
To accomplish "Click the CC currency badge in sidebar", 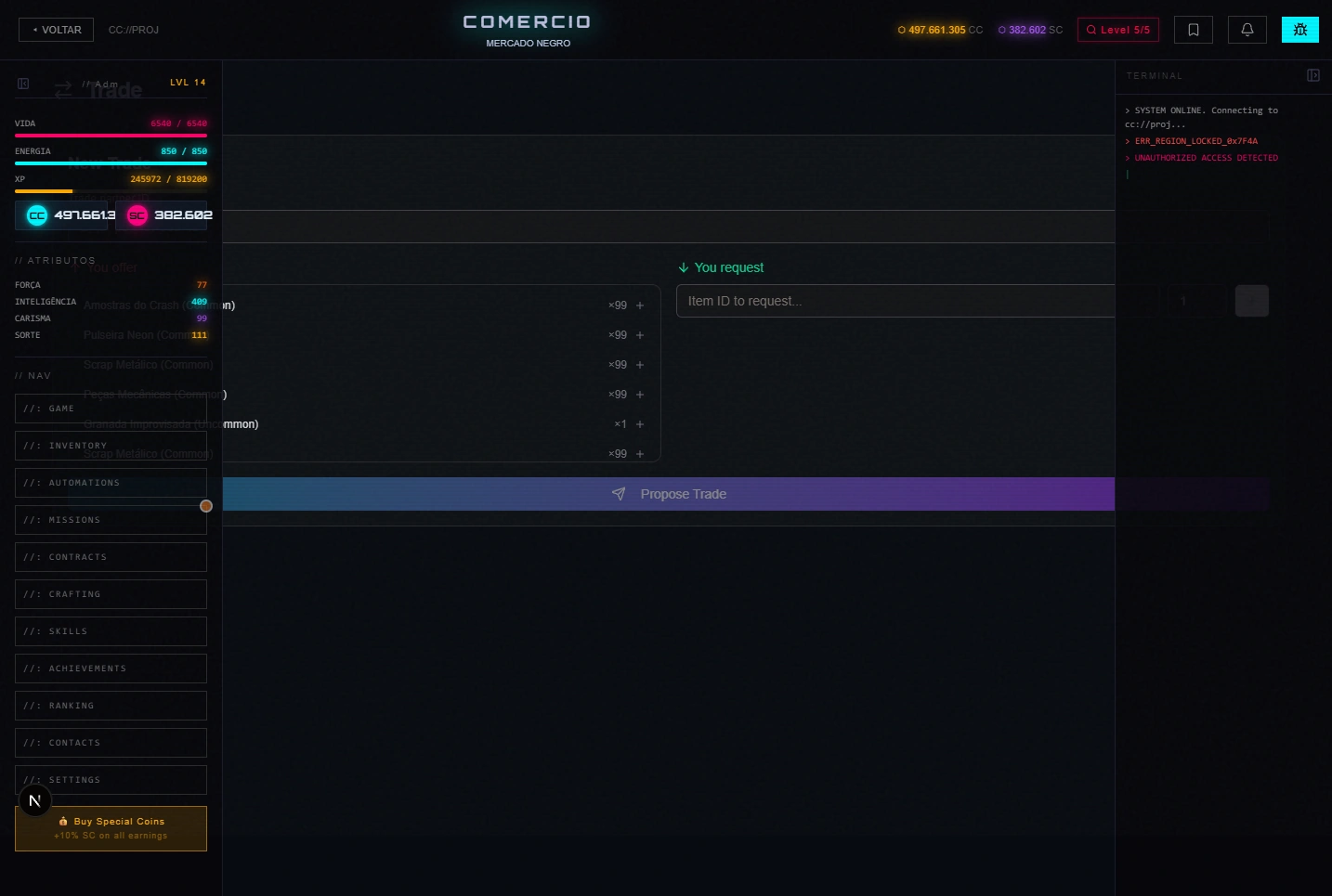I will tap(61, 215).
